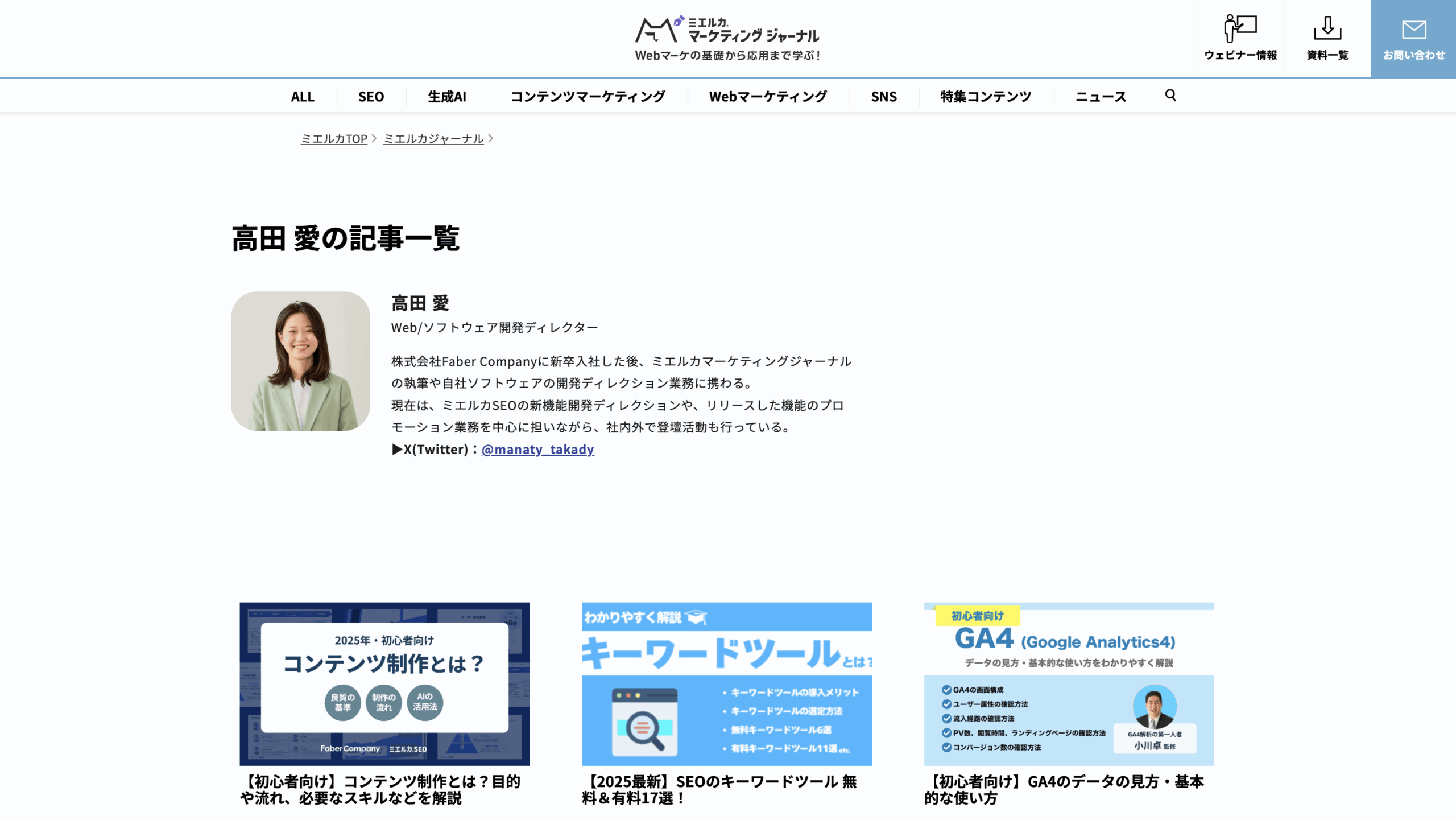Click 高田 愛's profile photo
This screenshot has height=820, width=1456.
pos(300,361)
